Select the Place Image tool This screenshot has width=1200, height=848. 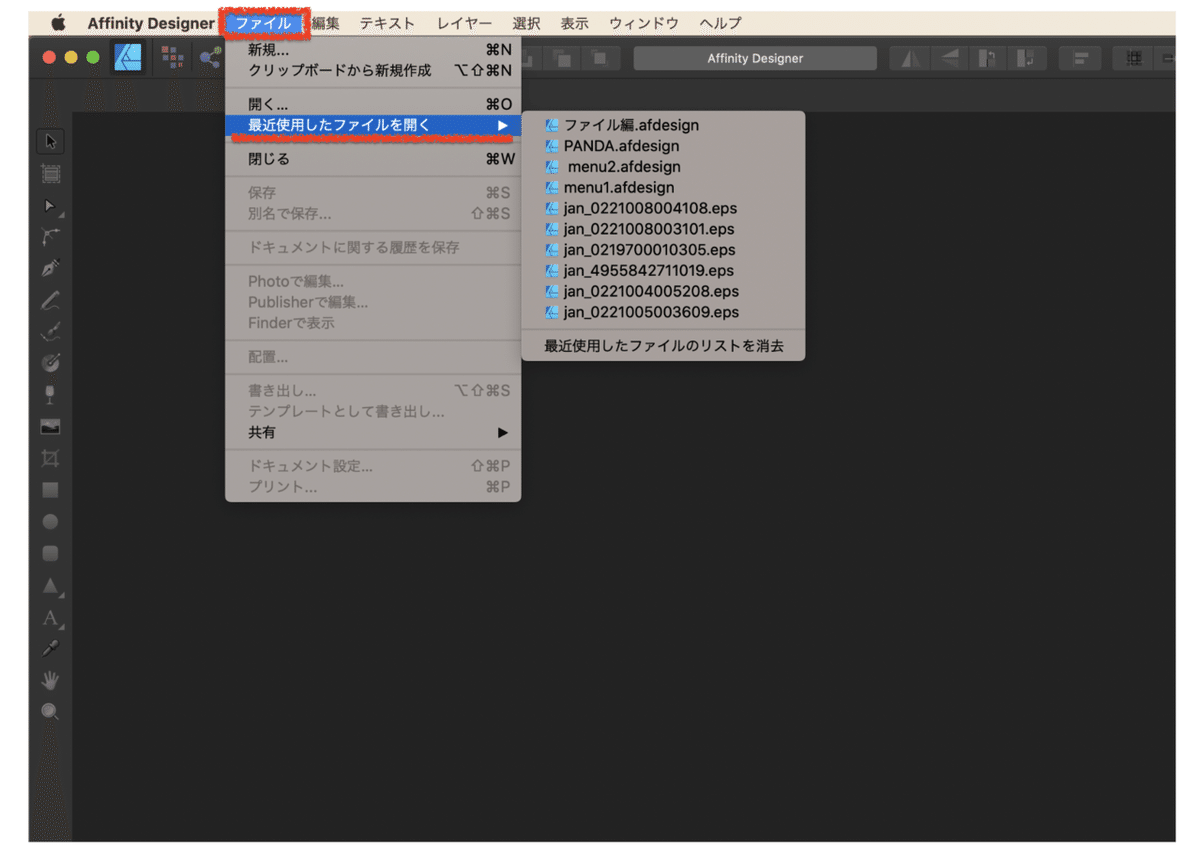click(x=50, y=427)
